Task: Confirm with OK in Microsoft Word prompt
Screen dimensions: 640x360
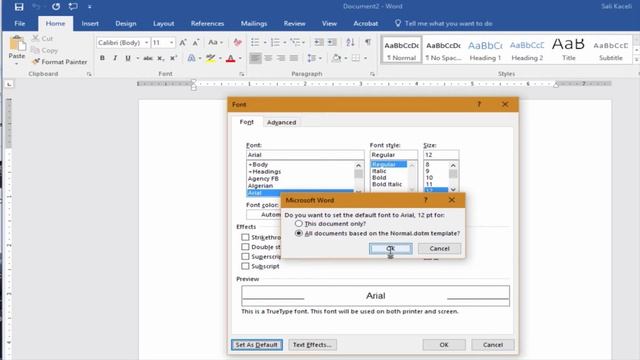Action: click(x=391, y=249)
